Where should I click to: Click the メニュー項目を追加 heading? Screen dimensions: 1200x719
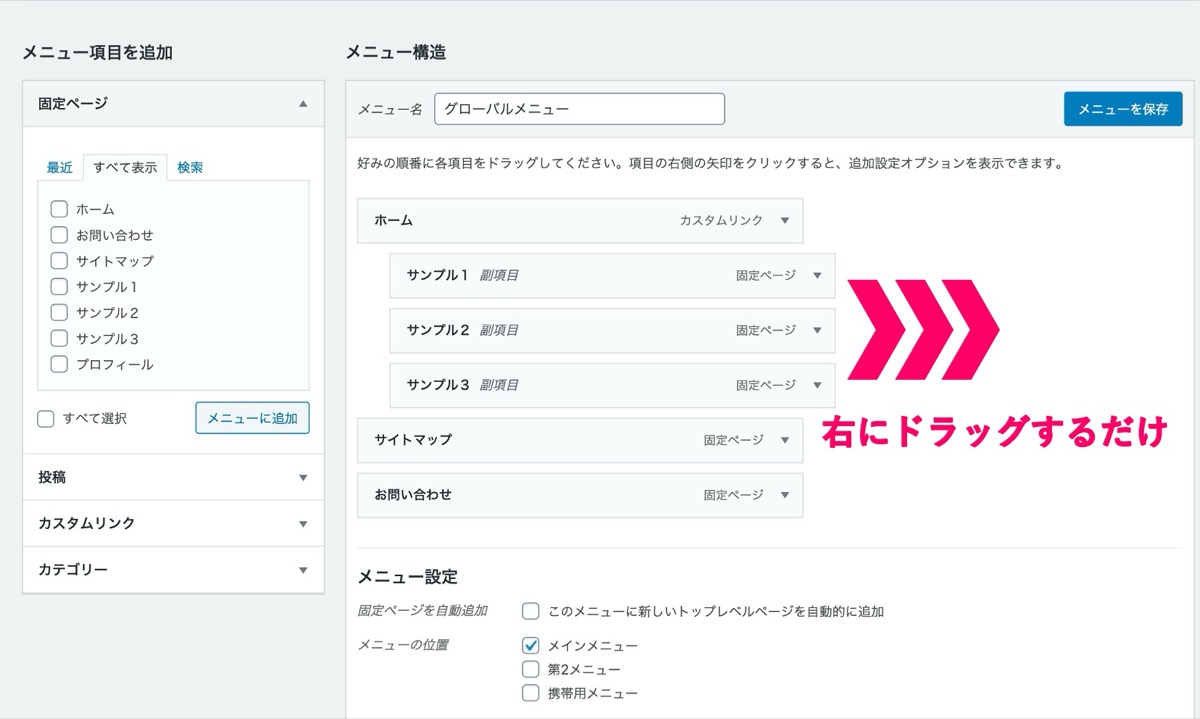[97, 53]
